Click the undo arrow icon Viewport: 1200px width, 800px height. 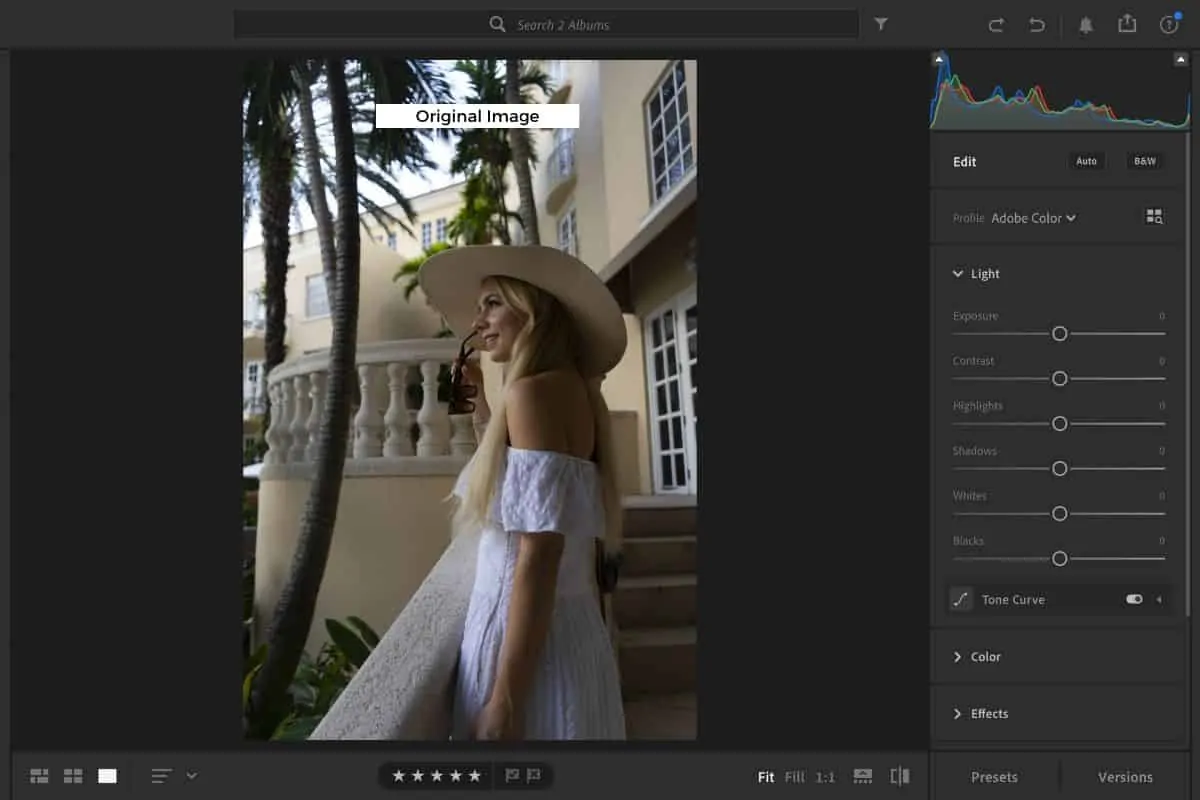1037,24
